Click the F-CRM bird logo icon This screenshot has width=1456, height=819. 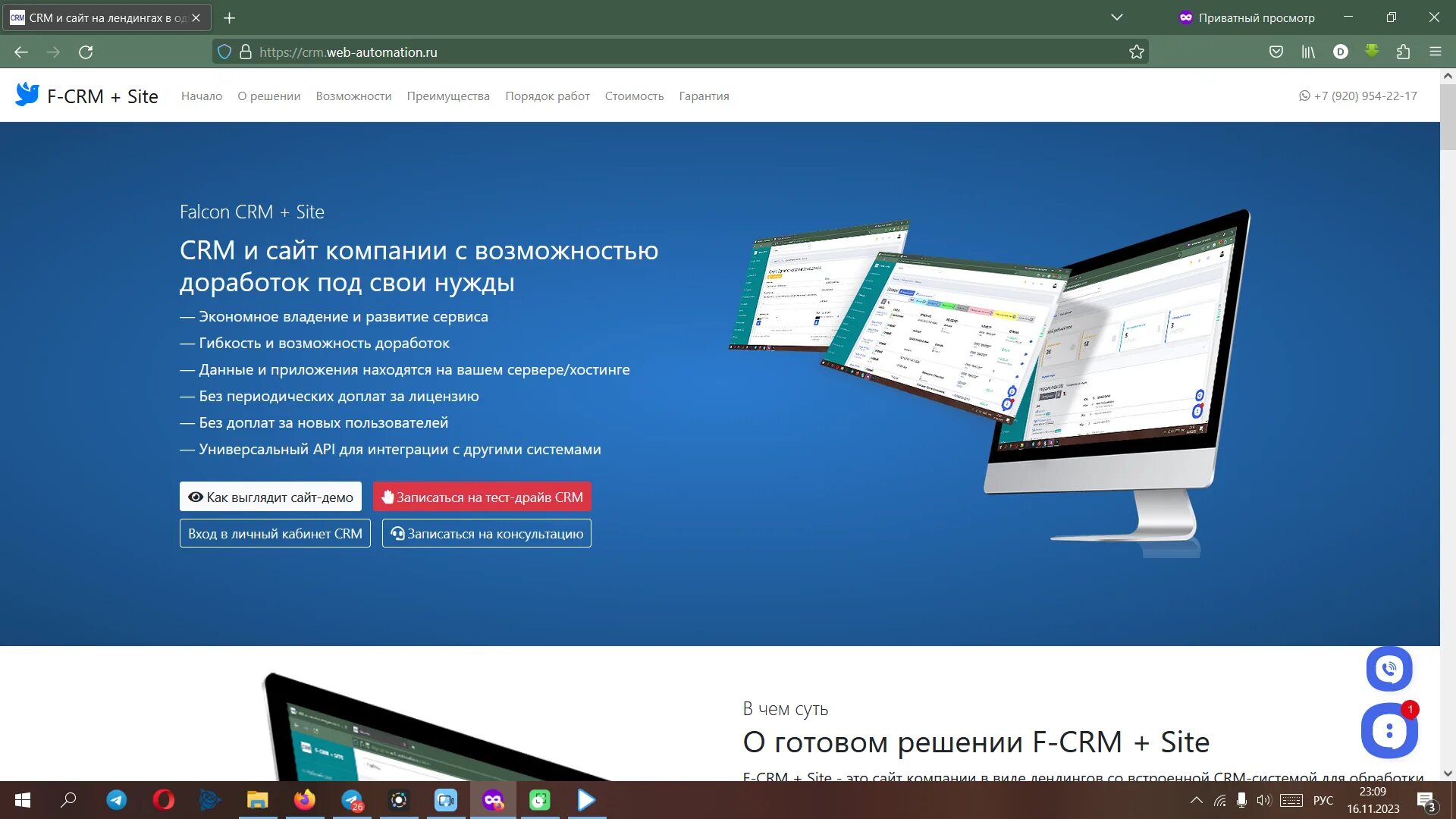(x=27, y=95)
